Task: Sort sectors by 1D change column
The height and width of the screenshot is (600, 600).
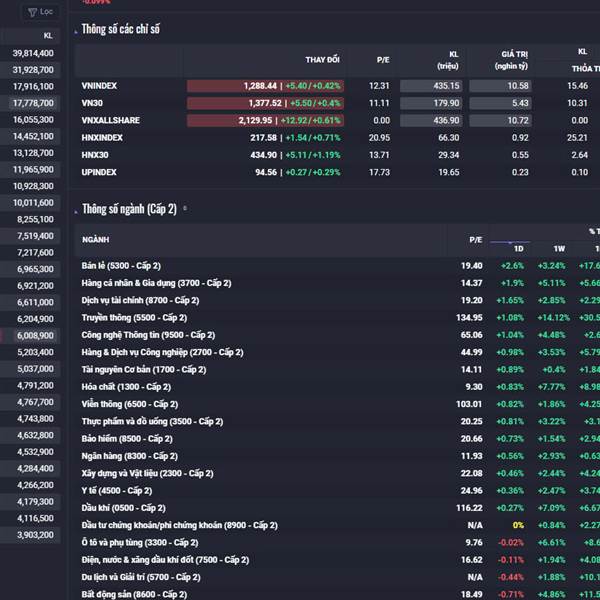Action: pos(518,249)
